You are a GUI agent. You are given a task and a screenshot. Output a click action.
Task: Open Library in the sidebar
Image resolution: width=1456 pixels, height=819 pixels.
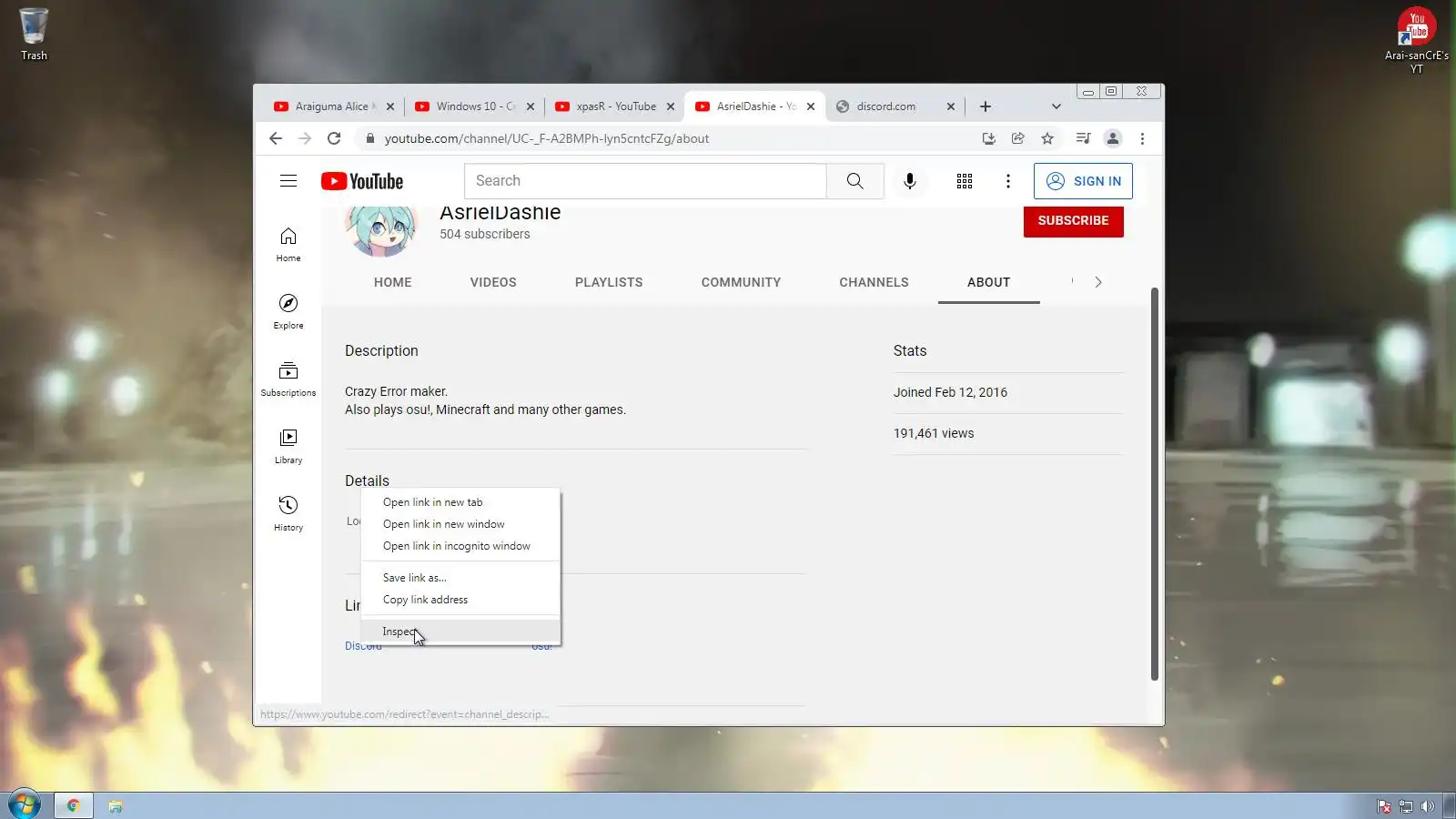click(x=288, y=447)
